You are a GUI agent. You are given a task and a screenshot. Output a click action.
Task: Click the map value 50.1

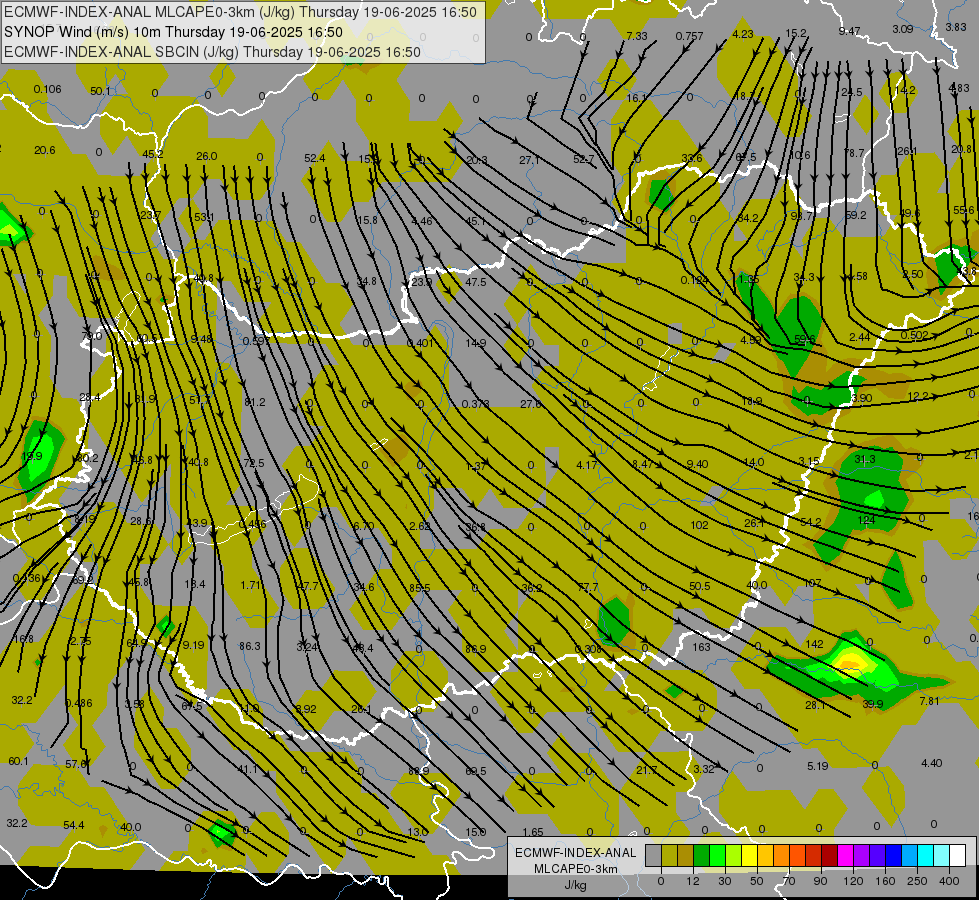coord(100,91)
